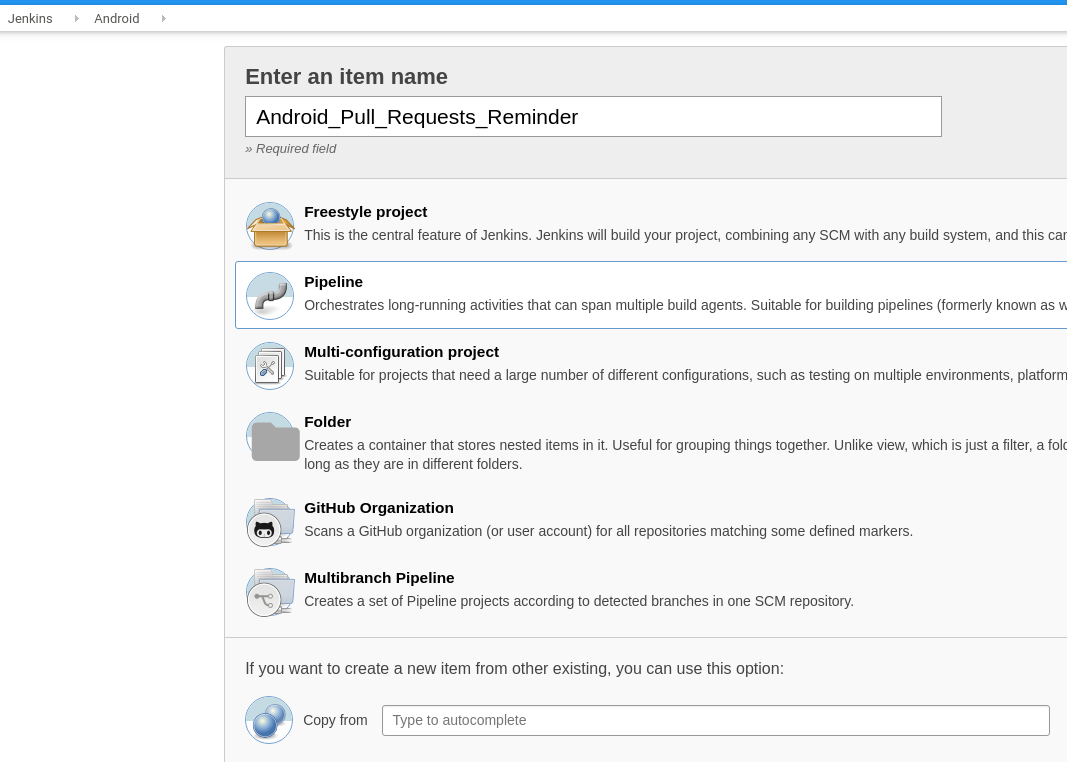Viewport: 1067px width, 762px height.
Task: Click the Freestyle project box icon
Action: click(x=270, y=226)
